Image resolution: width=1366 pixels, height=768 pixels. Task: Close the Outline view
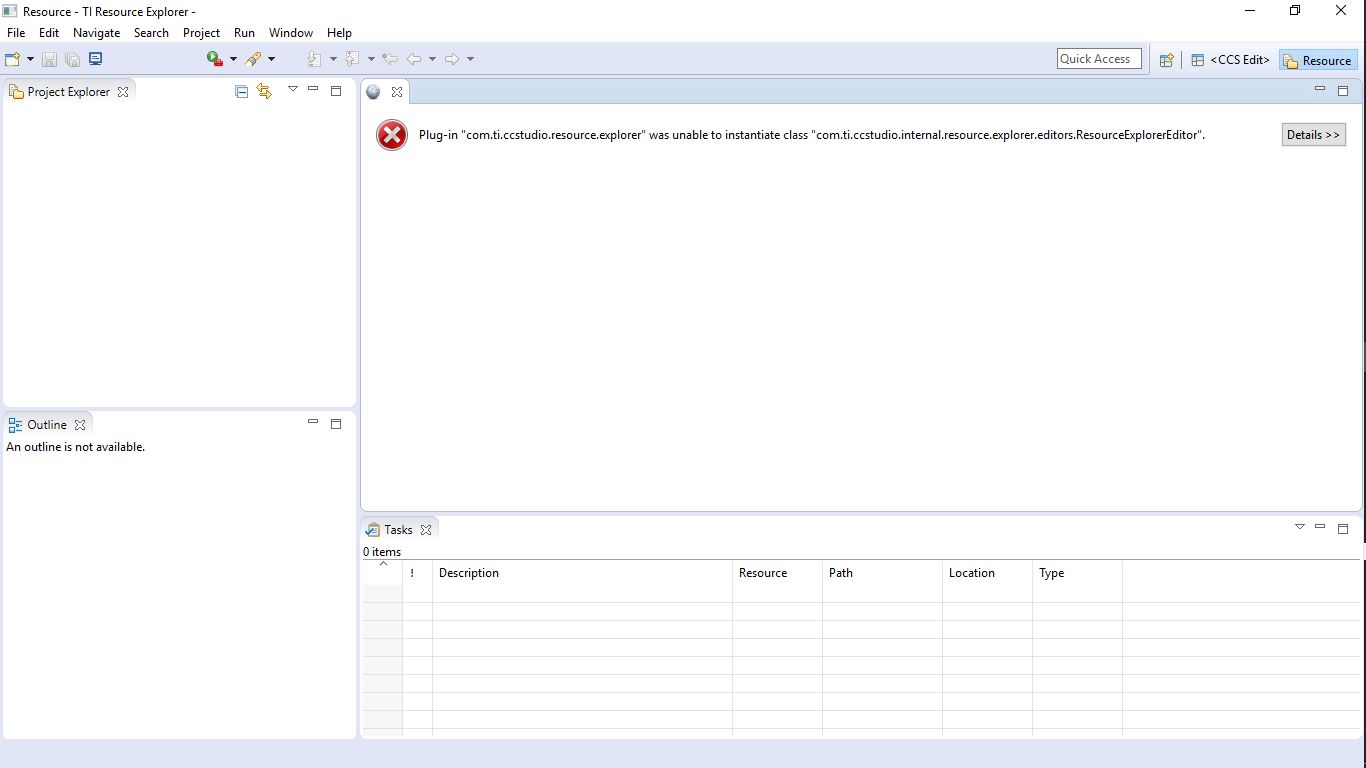[80, 425]
